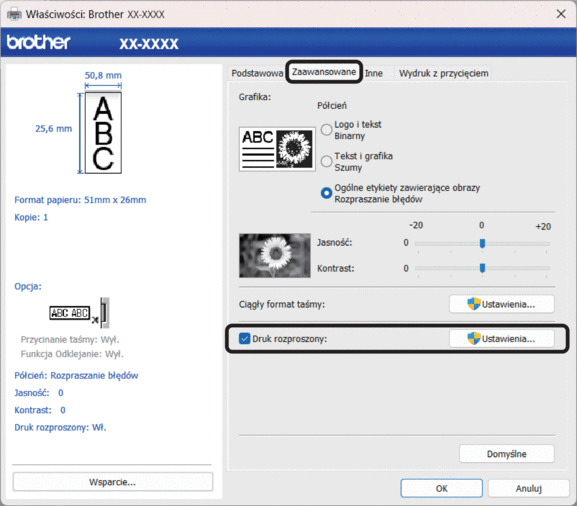Open the Inne tab
The height and width of the screenshot is (506, 577).
click(374, 73)
